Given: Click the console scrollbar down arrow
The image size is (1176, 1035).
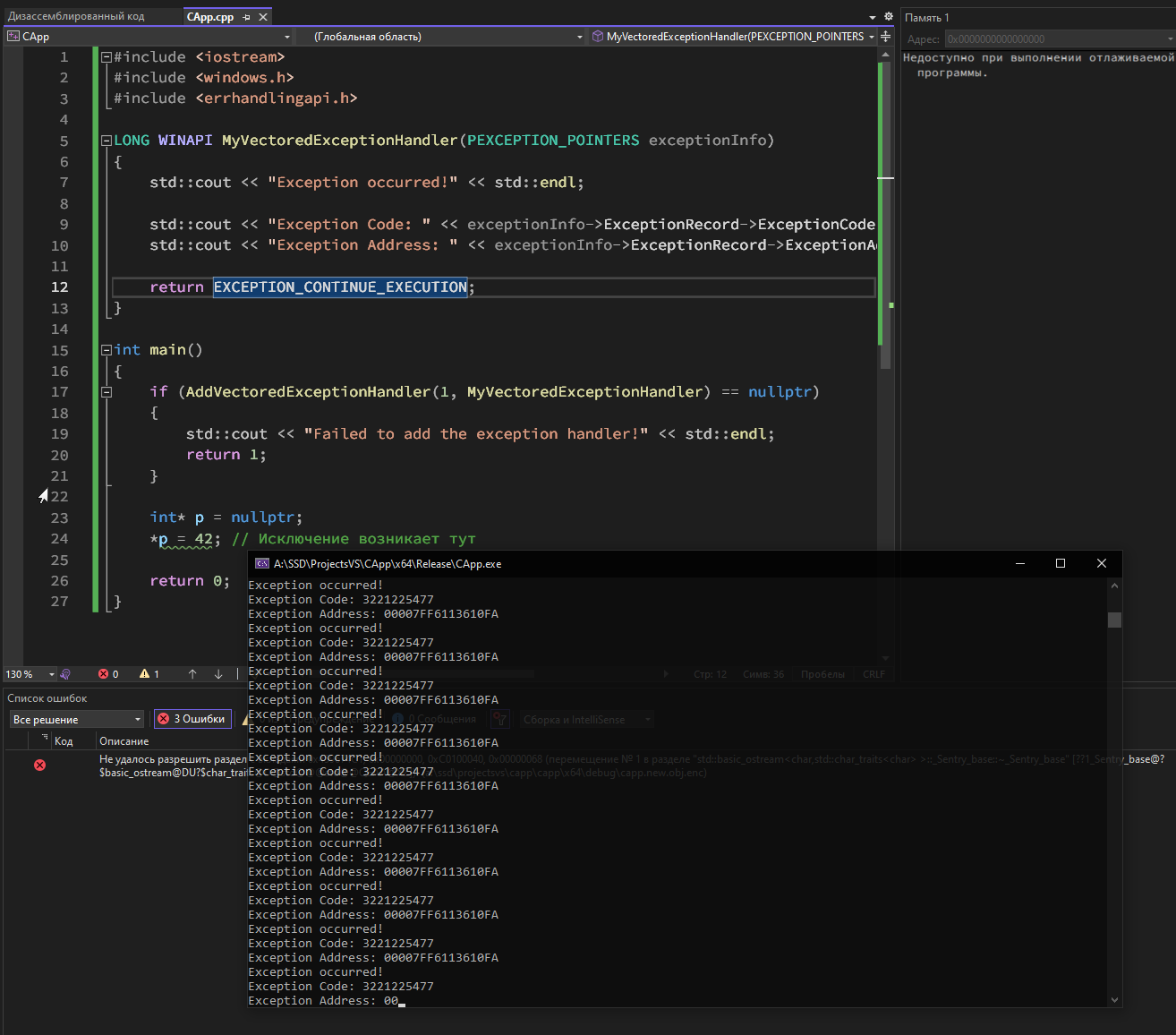Looking at the screenshot, I should [1114, 1000].
